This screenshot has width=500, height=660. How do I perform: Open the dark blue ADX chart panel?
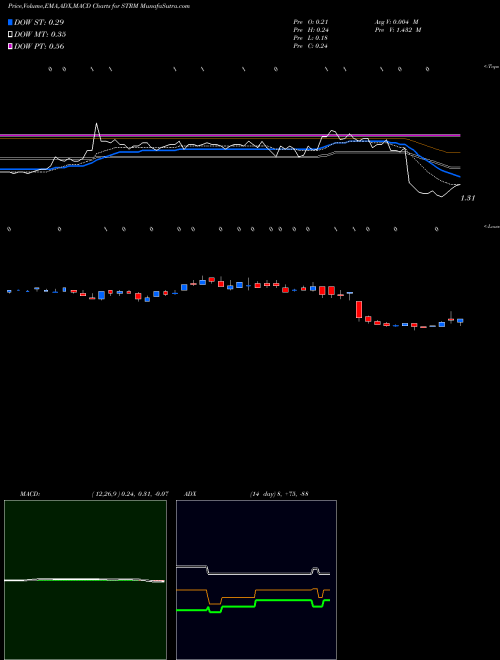(x=256, y=580)
